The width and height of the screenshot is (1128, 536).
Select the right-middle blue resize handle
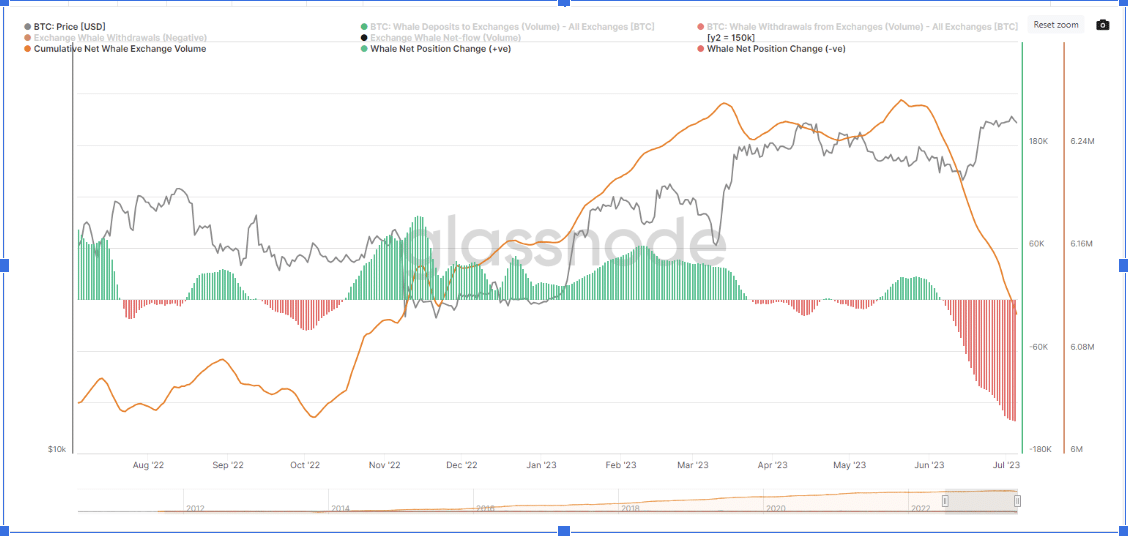point(1124,265)
